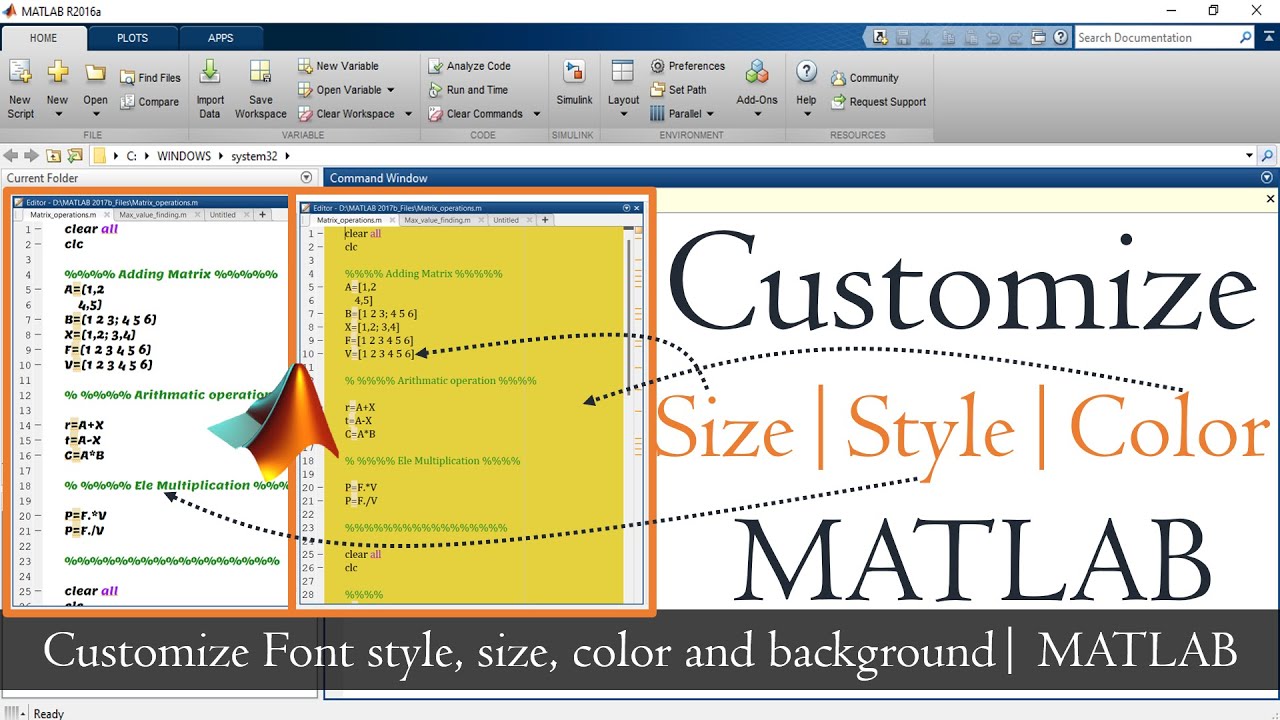Go forward in folder history
The width and height of the screenshot is (1280, 720).
coord(31,156)
